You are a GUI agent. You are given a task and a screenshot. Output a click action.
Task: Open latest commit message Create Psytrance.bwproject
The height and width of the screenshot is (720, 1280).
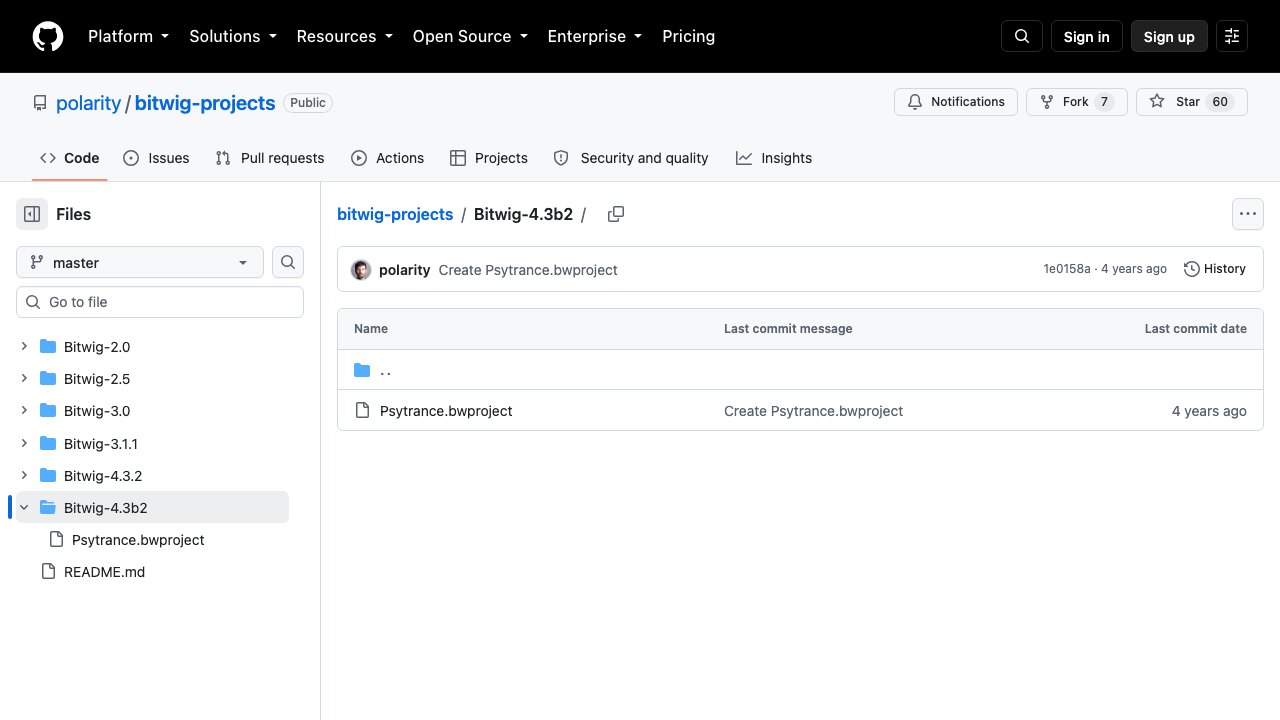[528, 270]
